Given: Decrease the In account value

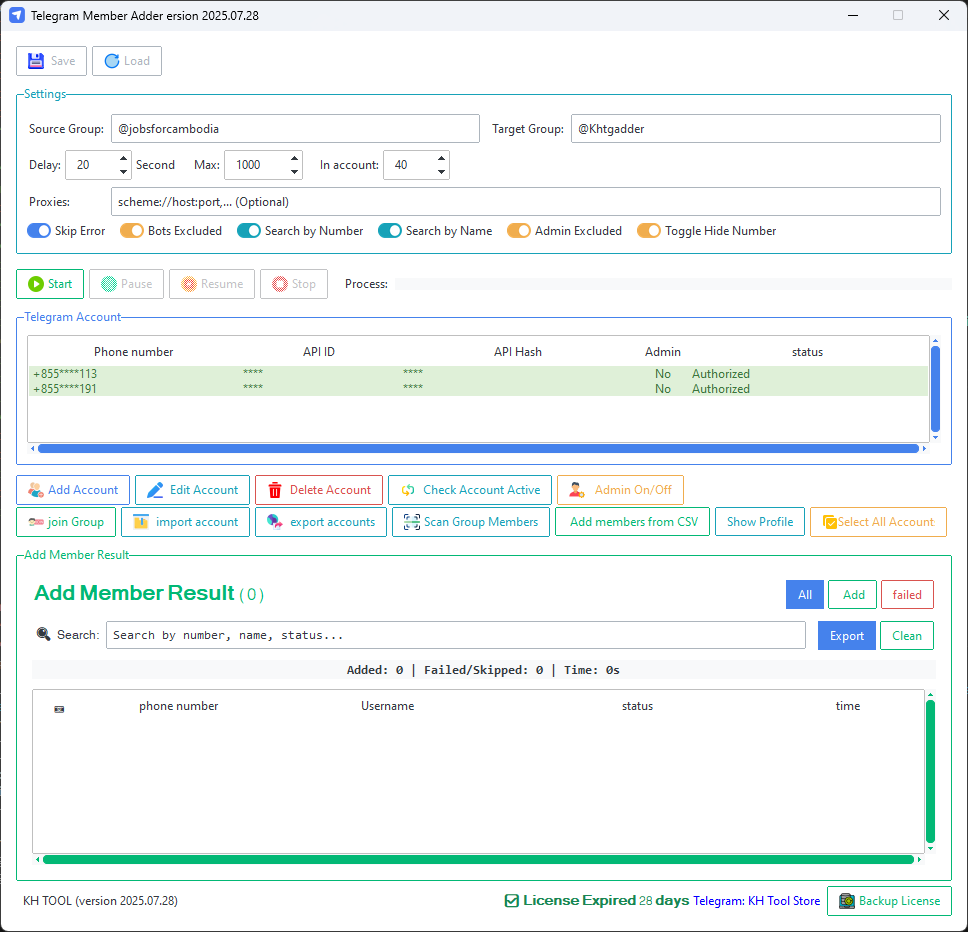Looking at the screenshot, I should coord(441,172).
